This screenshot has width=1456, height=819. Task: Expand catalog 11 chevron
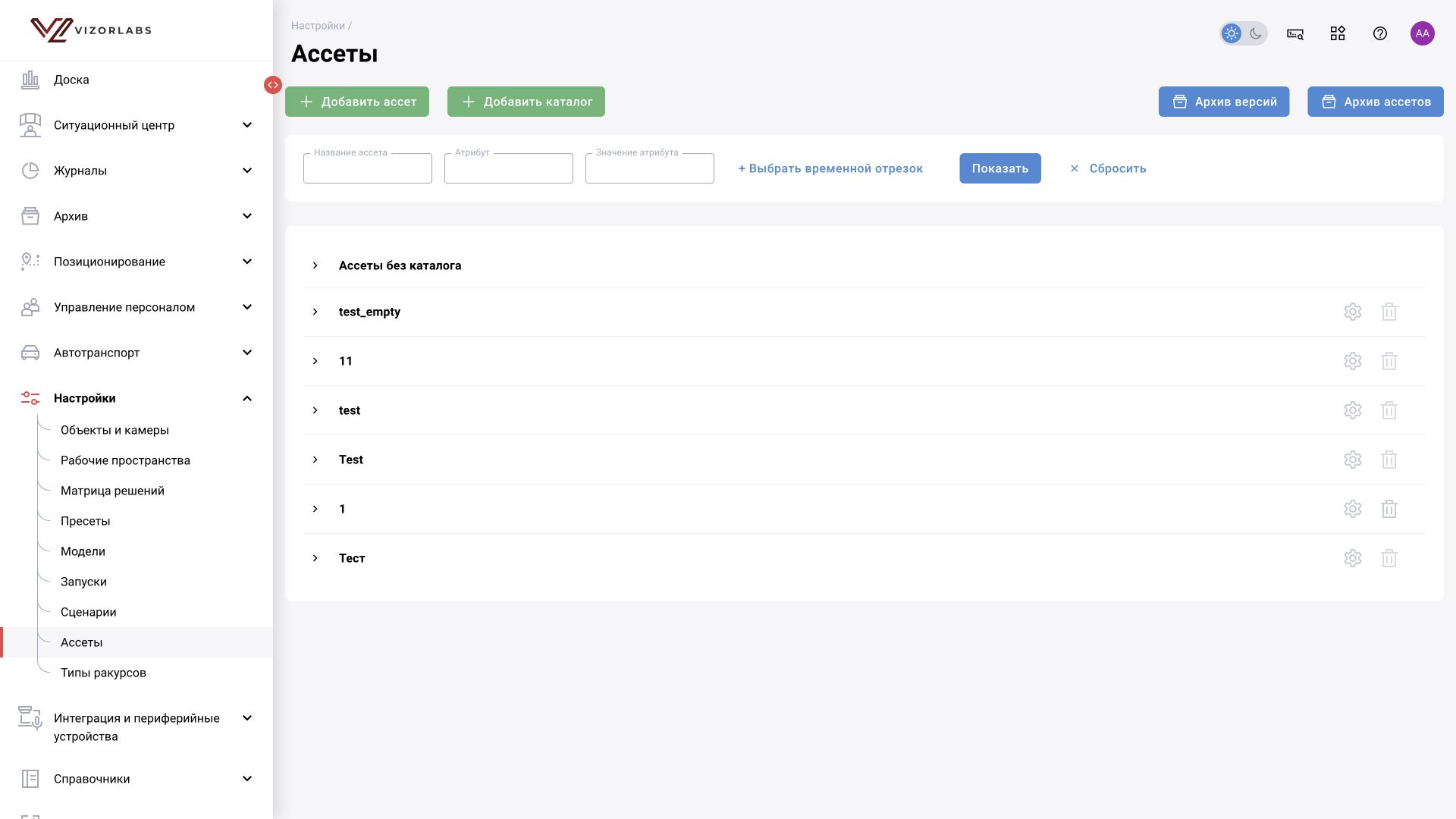point(315,361)
